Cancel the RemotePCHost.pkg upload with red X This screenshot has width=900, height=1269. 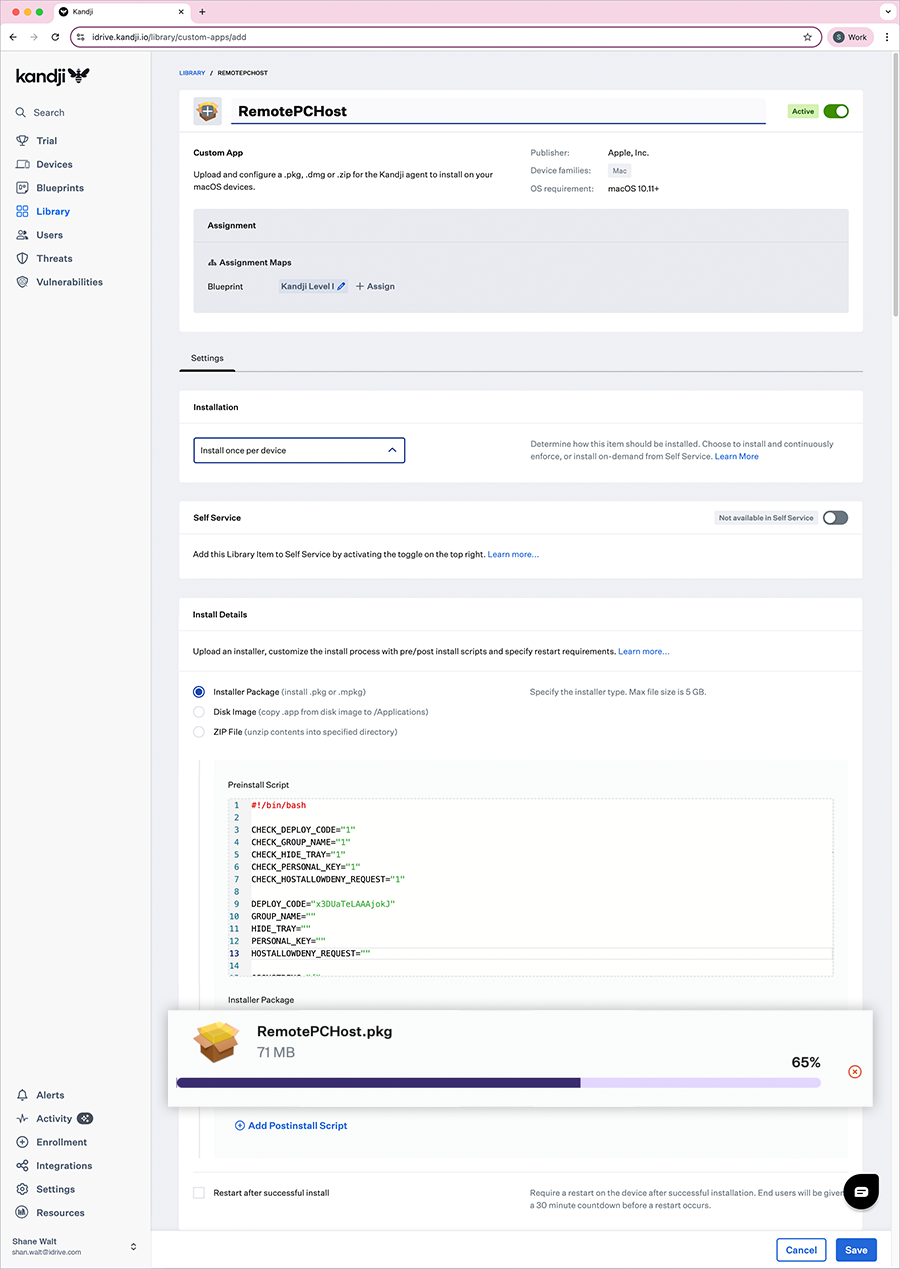pos(854,1071)
